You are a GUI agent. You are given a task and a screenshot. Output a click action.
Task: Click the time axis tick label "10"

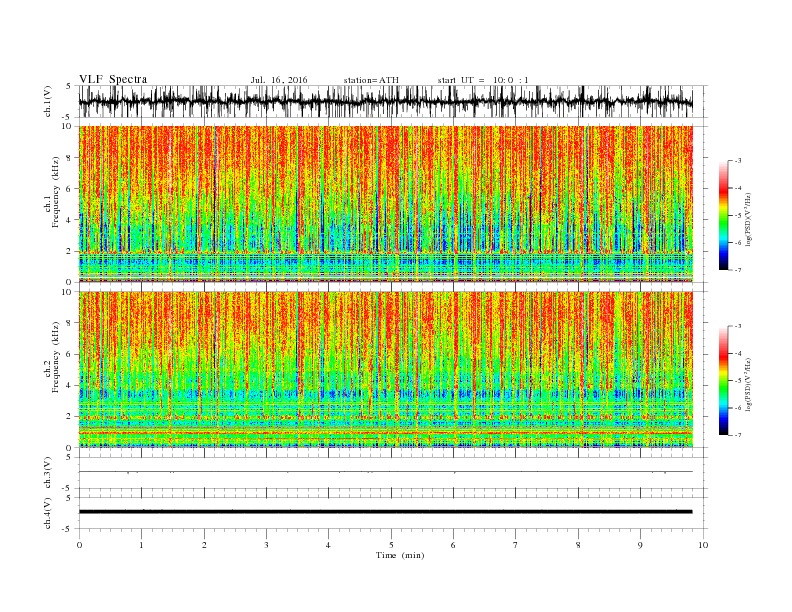click(x=703, y=545)
